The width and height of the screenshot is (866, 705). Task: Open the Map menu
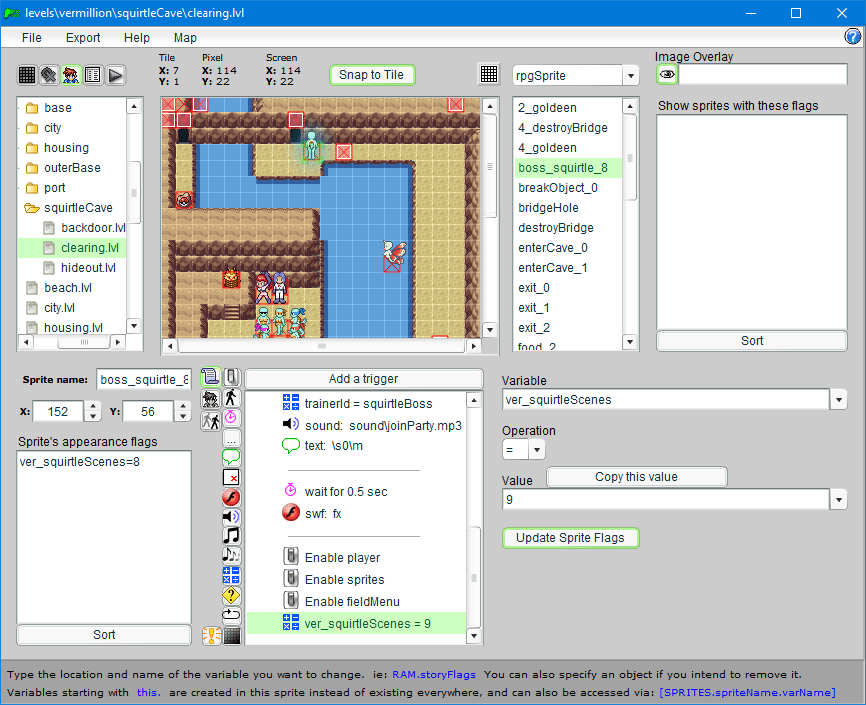coord(185,38)
